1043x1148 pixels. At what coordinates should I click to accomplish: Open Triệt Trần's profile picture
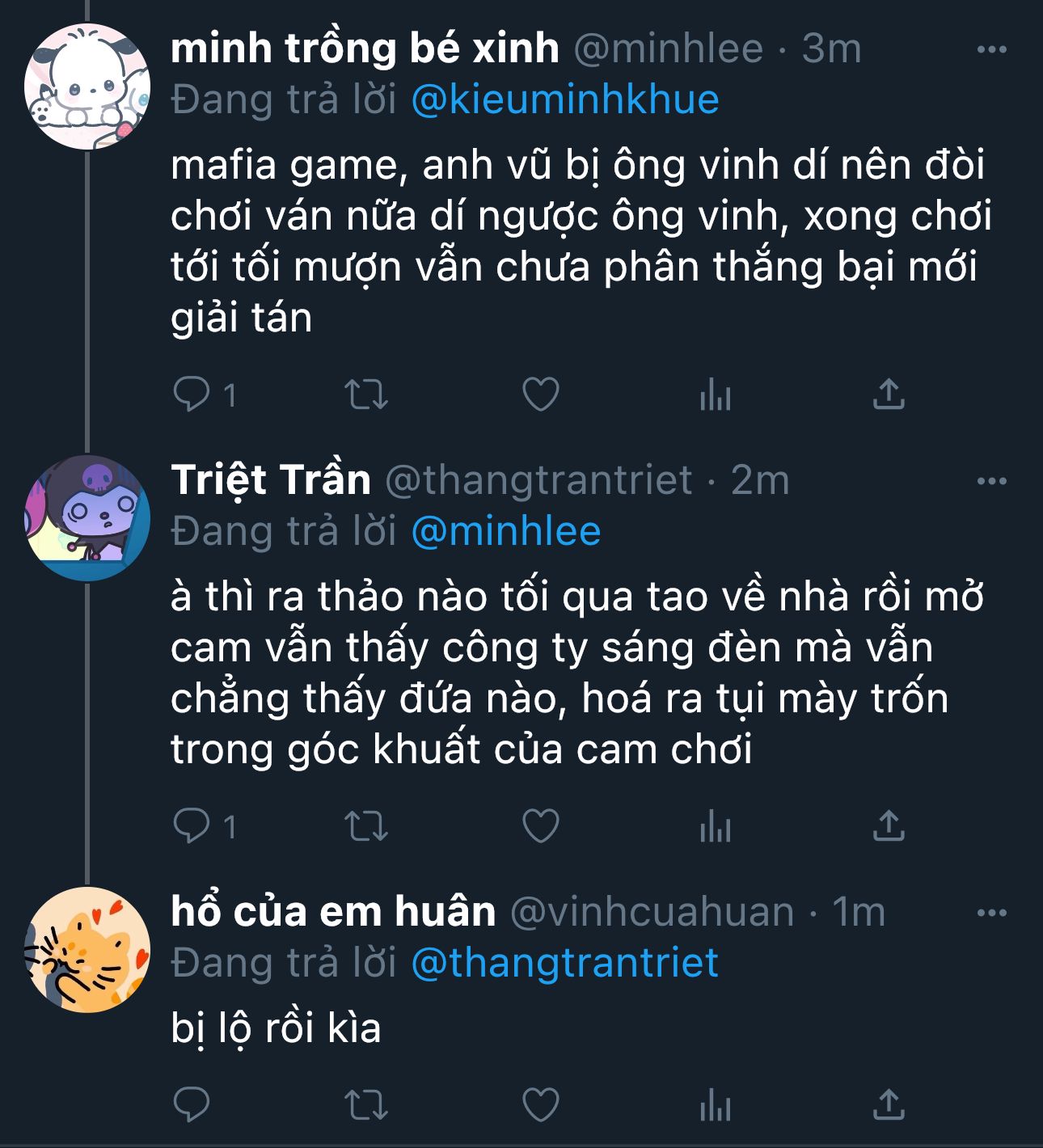coord(87,517)
